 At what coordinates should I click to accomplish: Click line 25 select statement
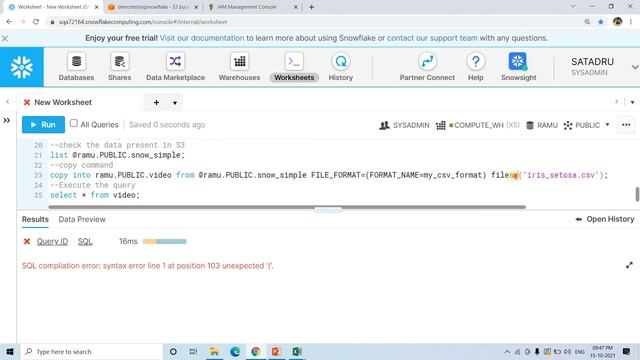click(95, 195)
